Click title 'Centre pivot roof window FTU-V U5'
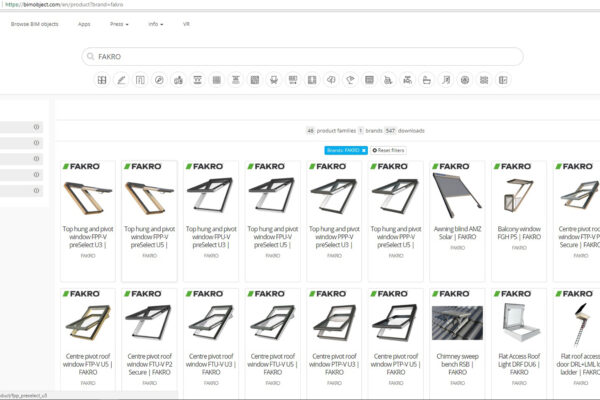Image resolution: width=600 pixels, height=400 pixels. point(273,364)
